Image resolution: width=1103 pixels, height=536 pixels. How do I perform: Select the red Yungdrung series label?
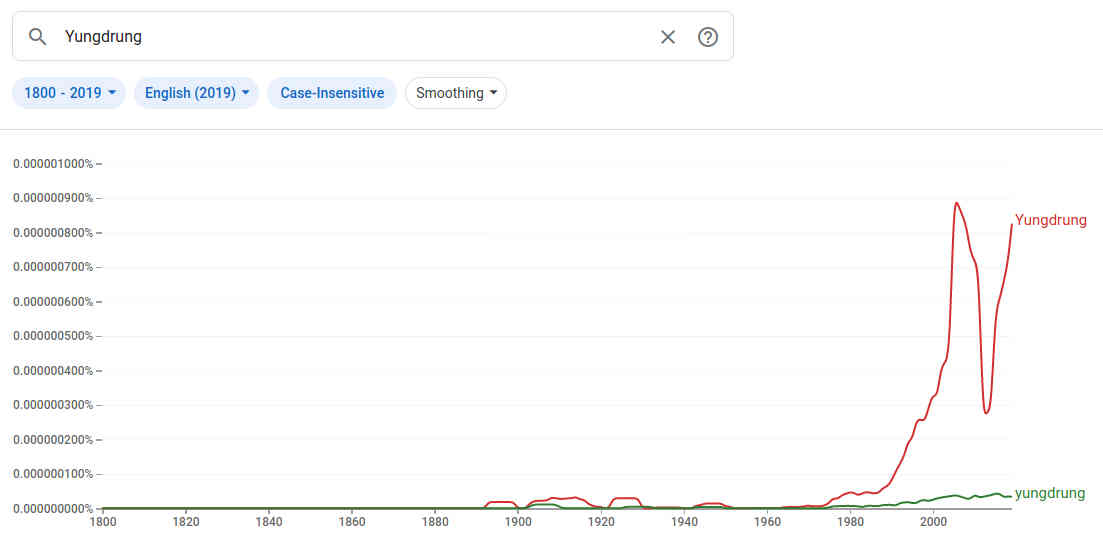pos(1050,220)
